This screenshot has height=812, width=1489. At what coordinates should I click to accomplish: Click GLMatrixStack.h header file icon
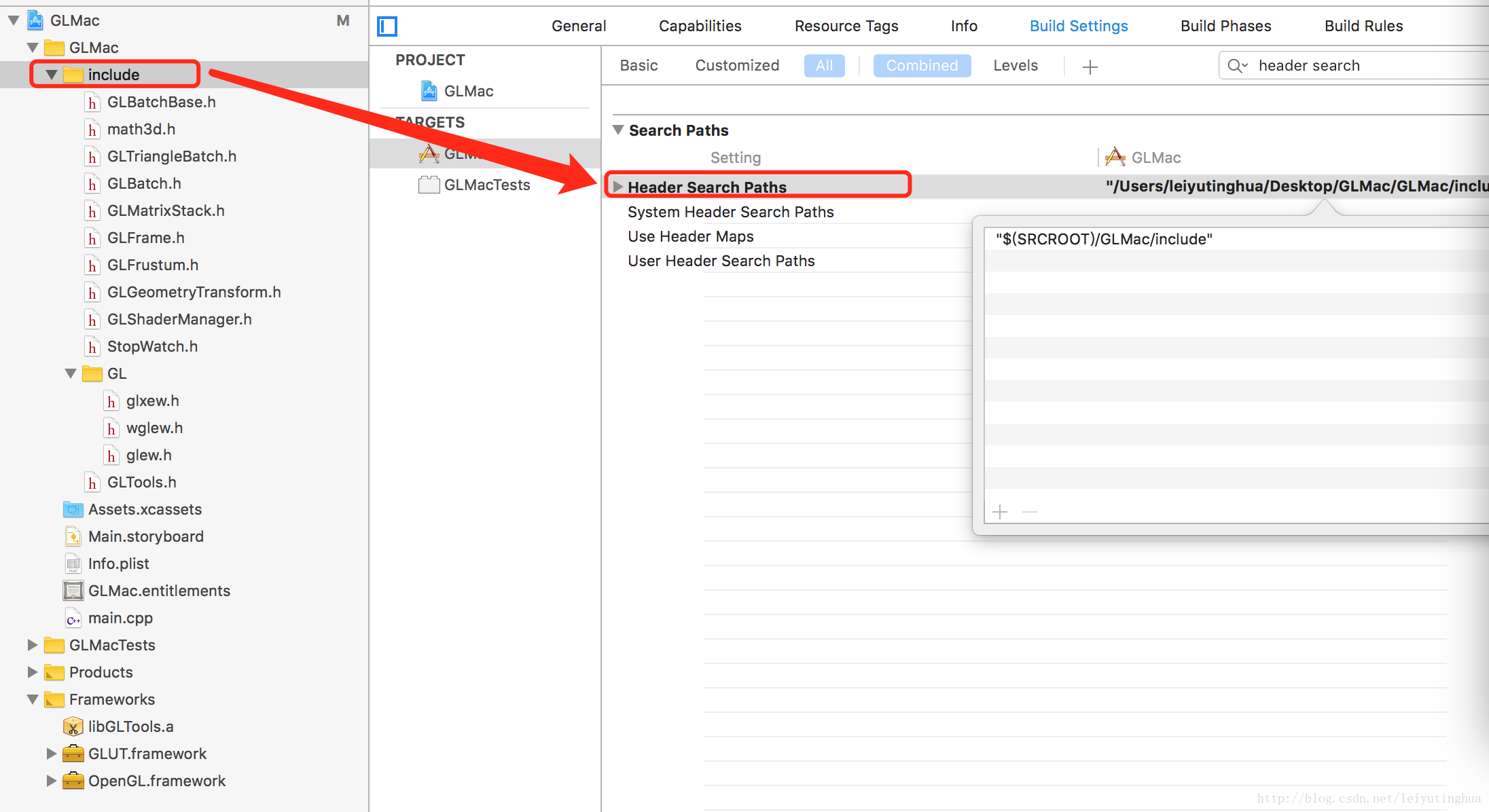(92, 211)
